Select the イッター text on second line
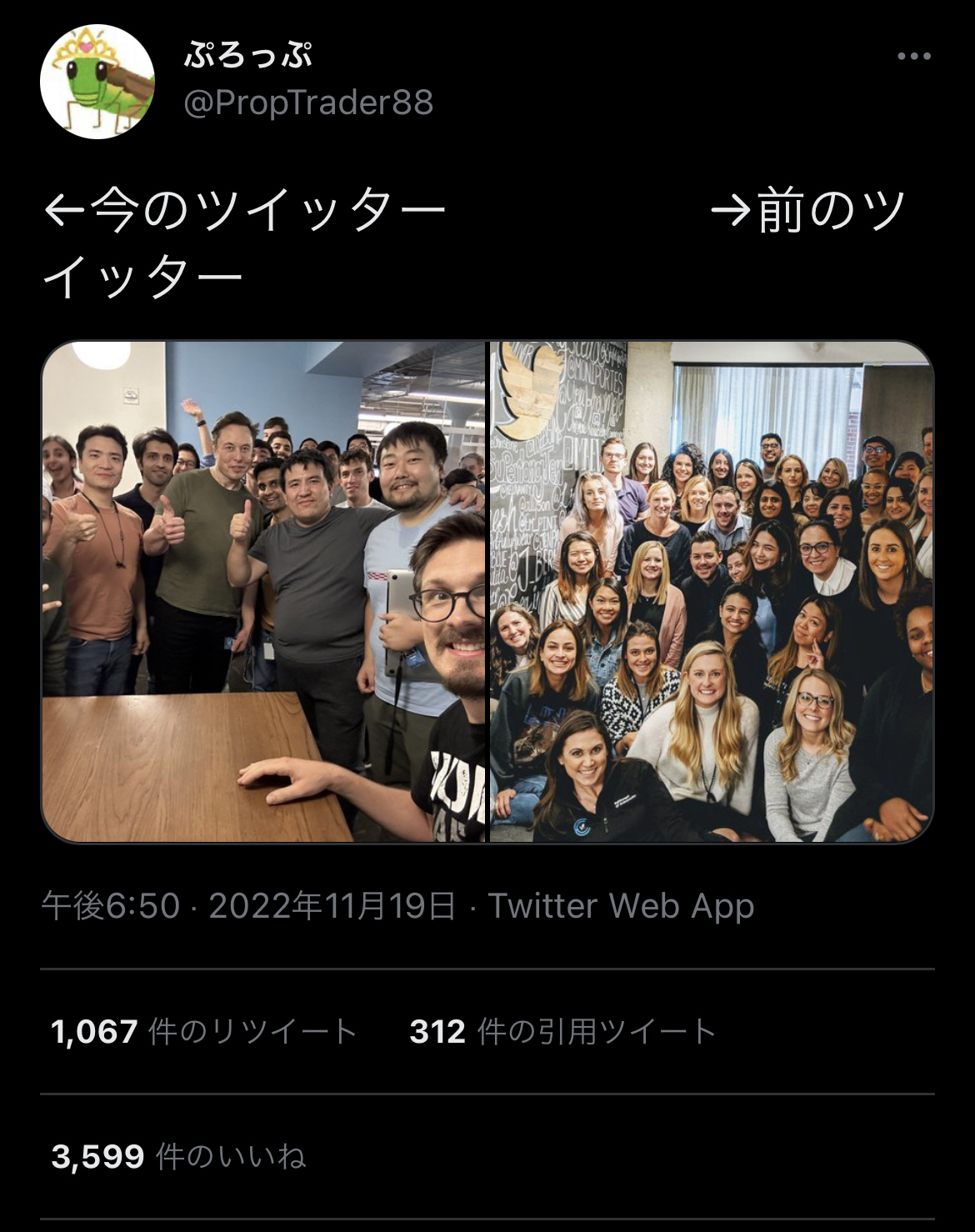The width and height of the screenshot is (975, 1232). click(x=142, y=277)
